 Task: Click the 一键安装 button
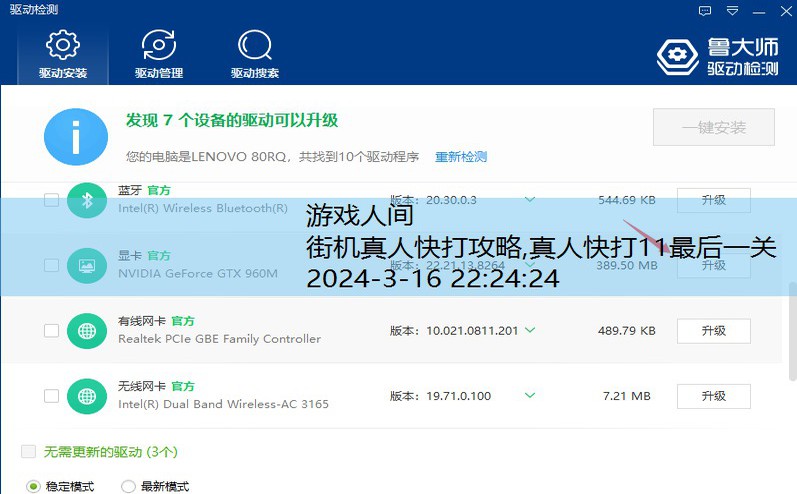coord(714,127)
